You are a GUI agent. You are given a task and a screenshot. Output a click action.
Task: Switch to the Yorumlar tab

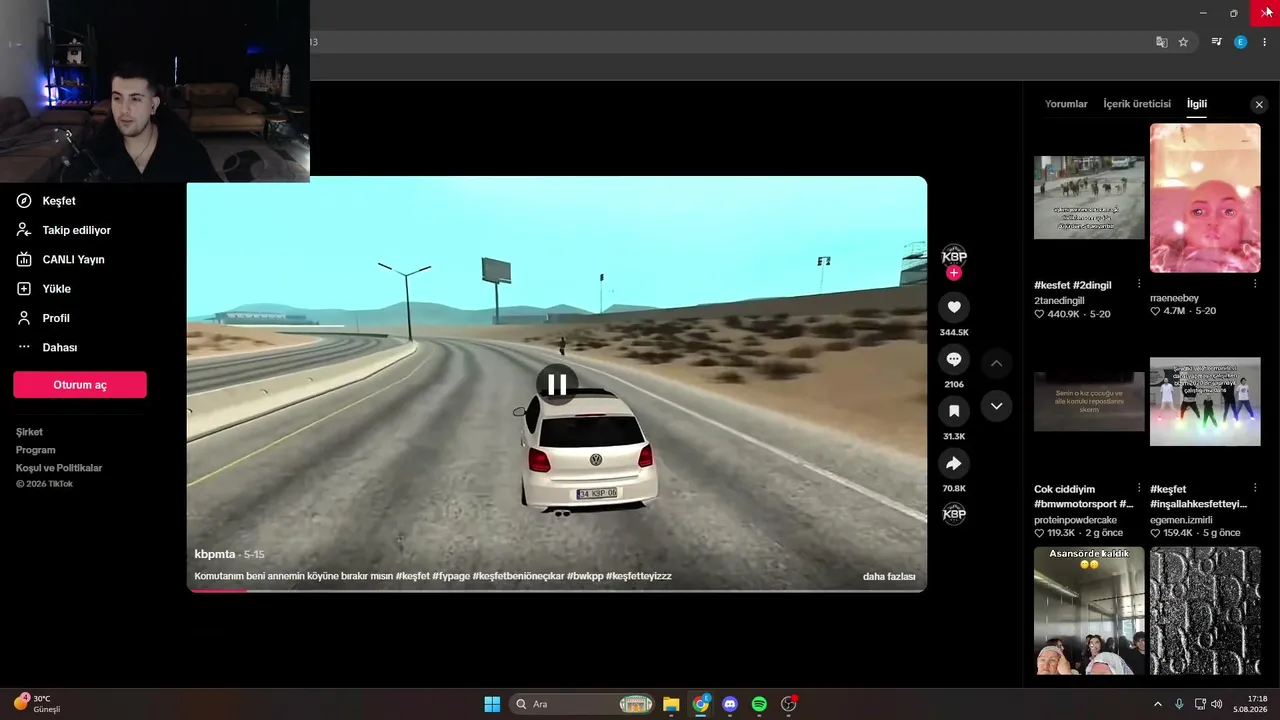click(1066, 104)
